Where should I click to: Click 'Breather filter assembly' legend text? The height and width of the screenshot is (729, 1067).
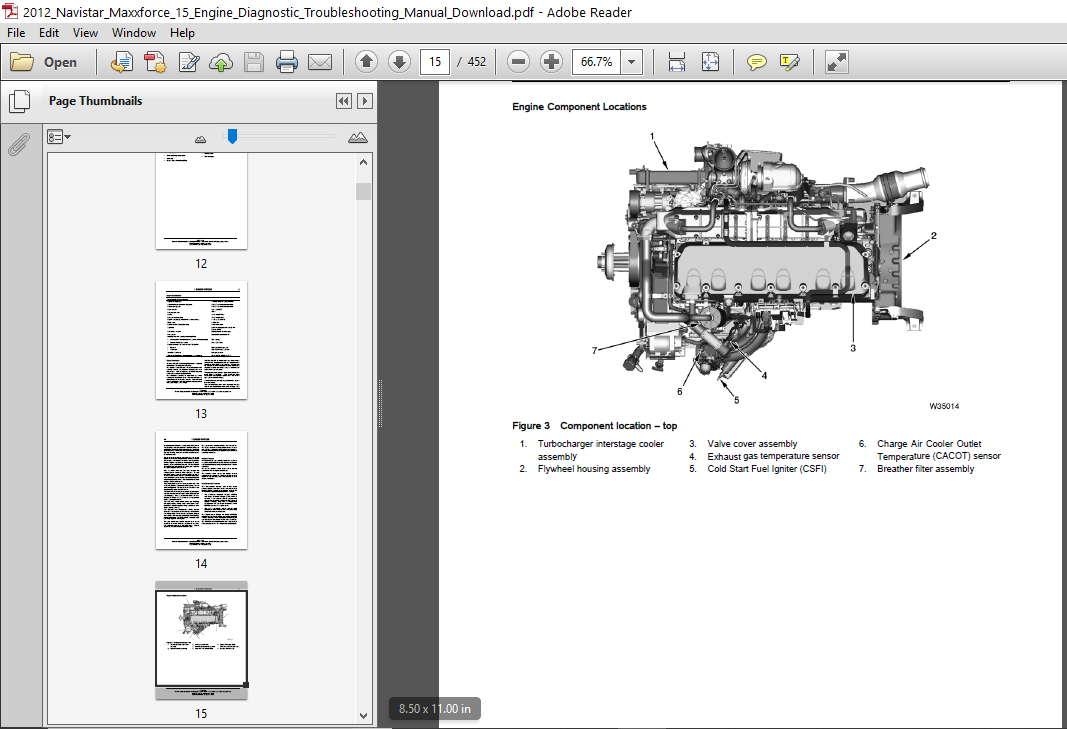coord(925,469)
